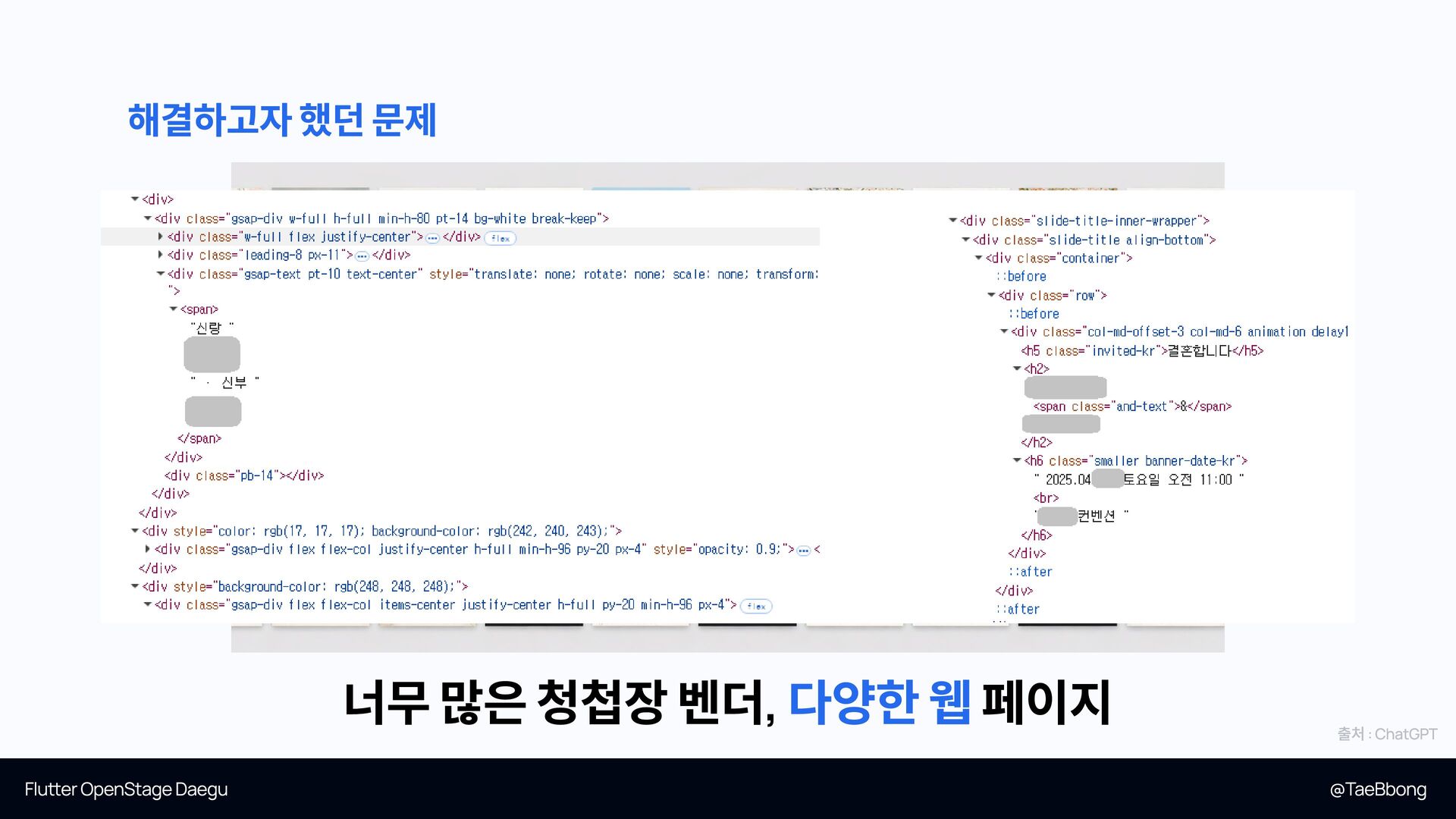Collapse the slide-title-inner-wrapper div
The width and height of the screenshot is (1456, 819).
pyautogui.click(x=952, y=221)
